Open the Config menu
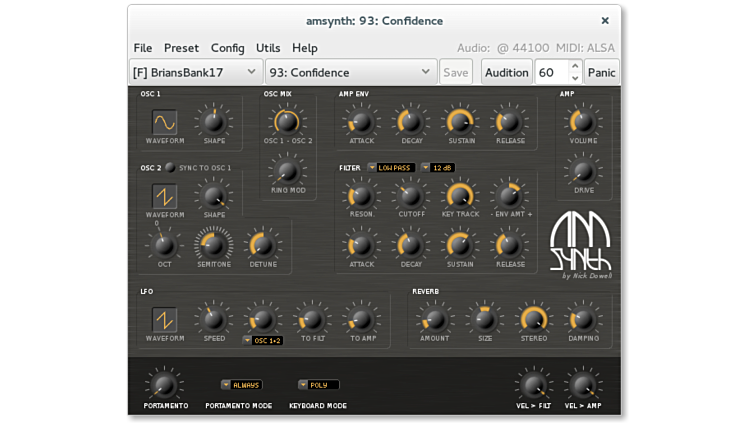Image resolution: width=752 pixels, height=423 pixels. click(x=227, y=48)
